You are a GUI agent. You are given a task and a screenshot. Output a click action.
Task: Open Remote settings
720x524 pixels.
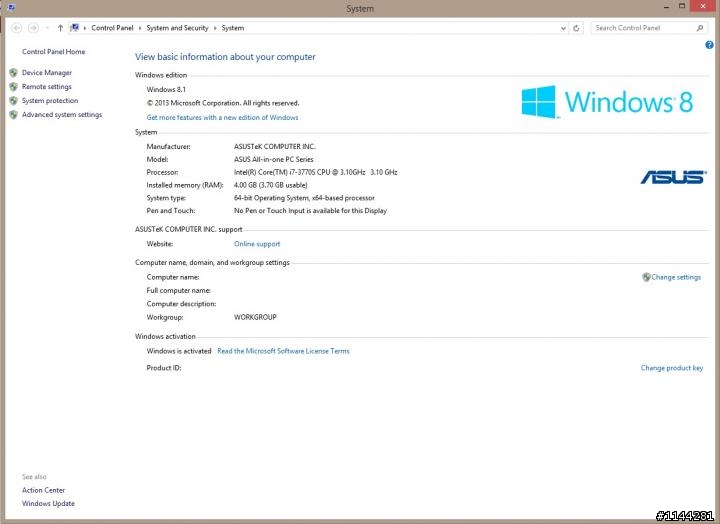click(47, 87)
